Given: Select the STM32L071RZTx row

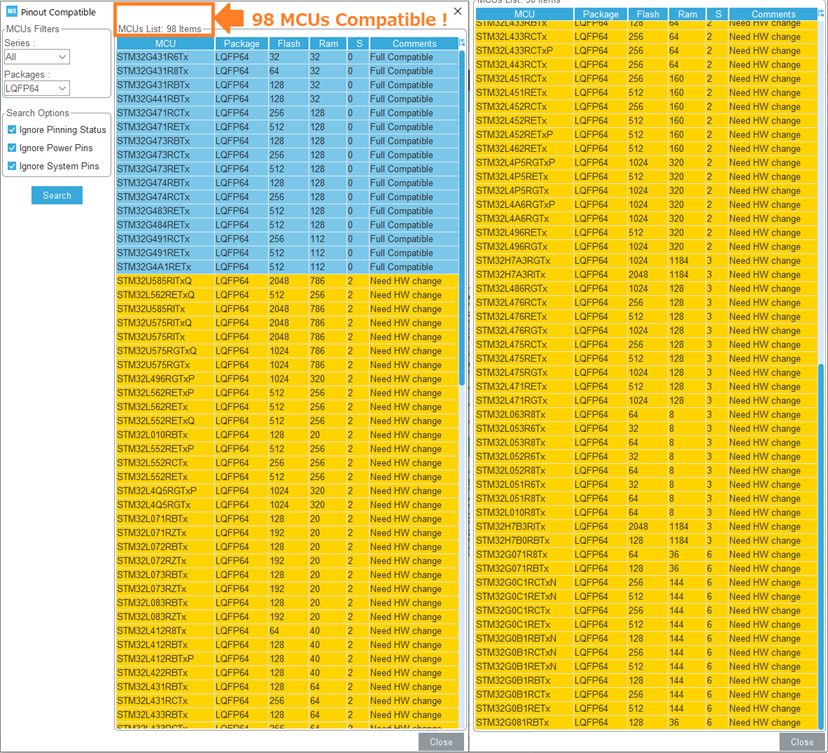Looking at the screenshot, I should [287, 533].
